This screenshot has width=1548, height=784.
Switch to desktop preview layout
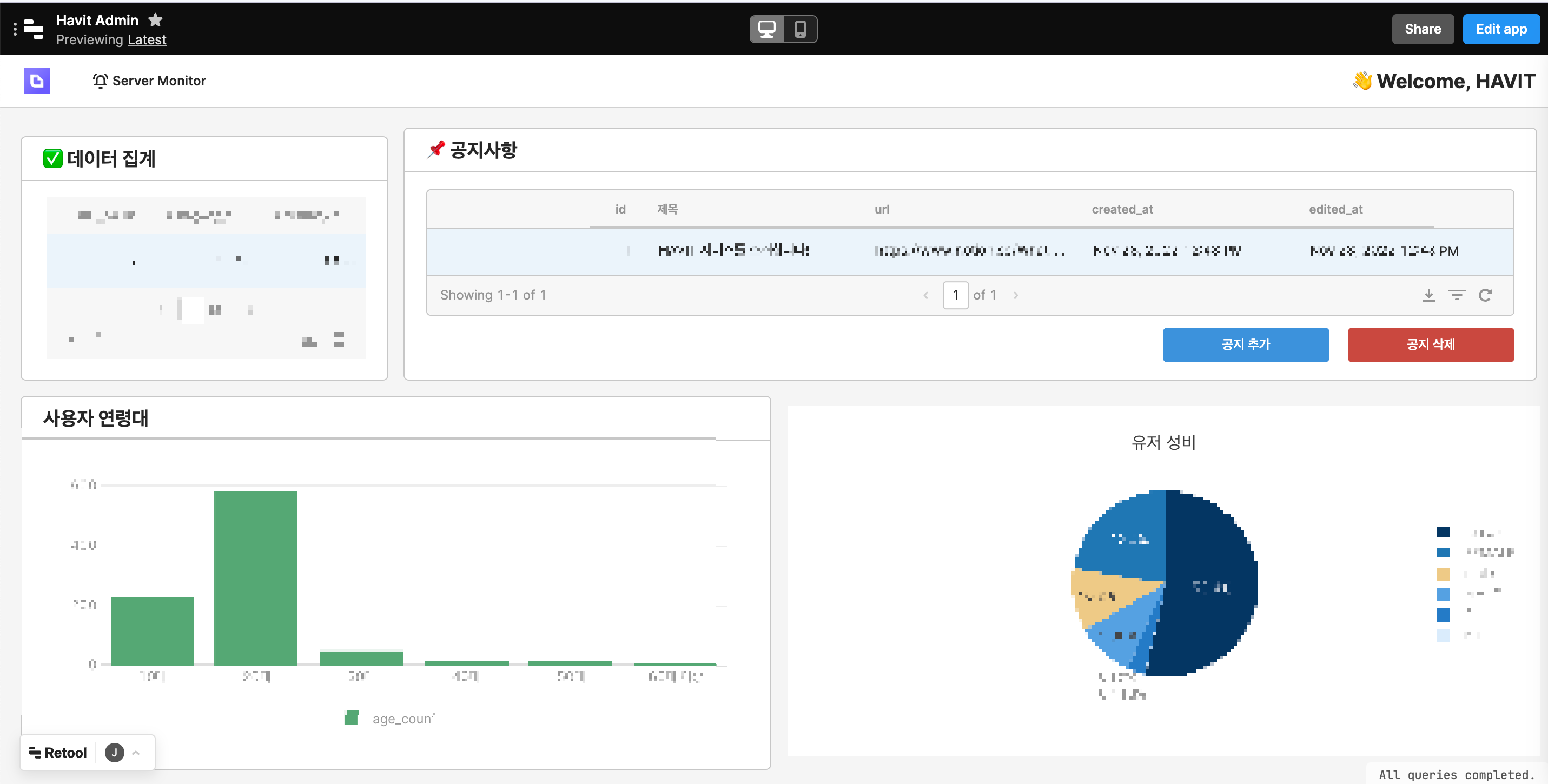[x=767, y=29]
